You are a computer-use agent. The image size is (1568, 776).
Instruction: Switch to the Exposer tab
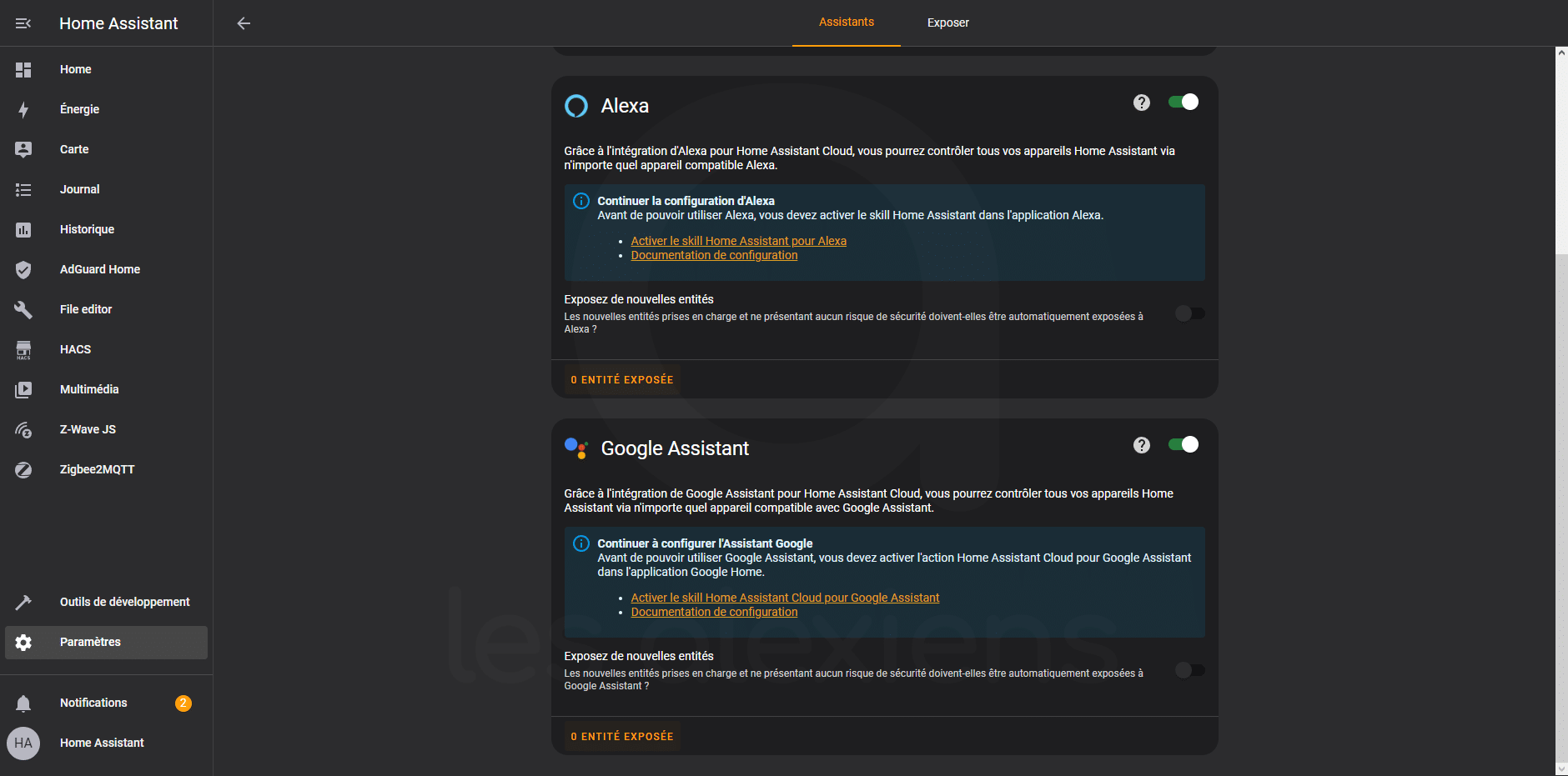tap(948, 23)
